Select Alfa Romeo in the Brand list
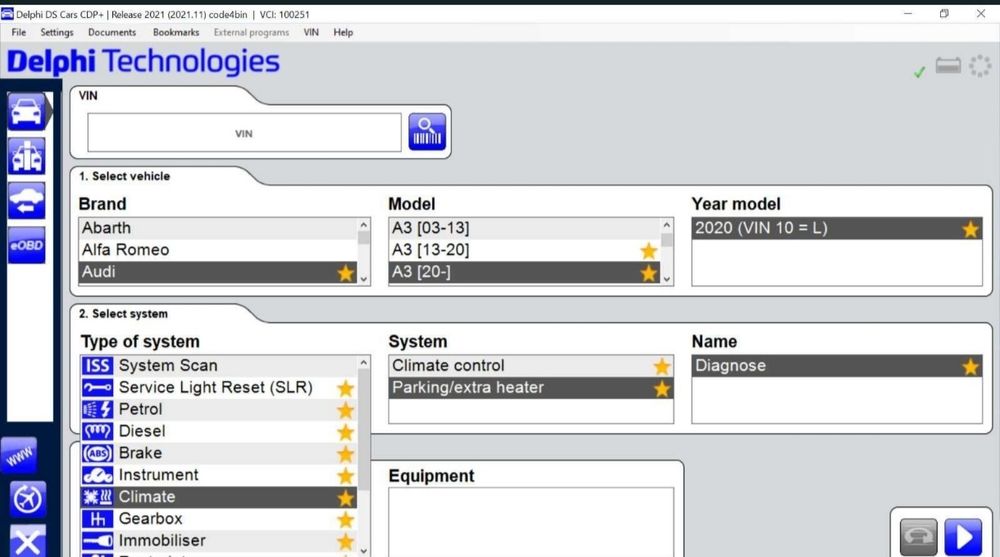This screenshot has width=1000, height=557. [218, 249]
